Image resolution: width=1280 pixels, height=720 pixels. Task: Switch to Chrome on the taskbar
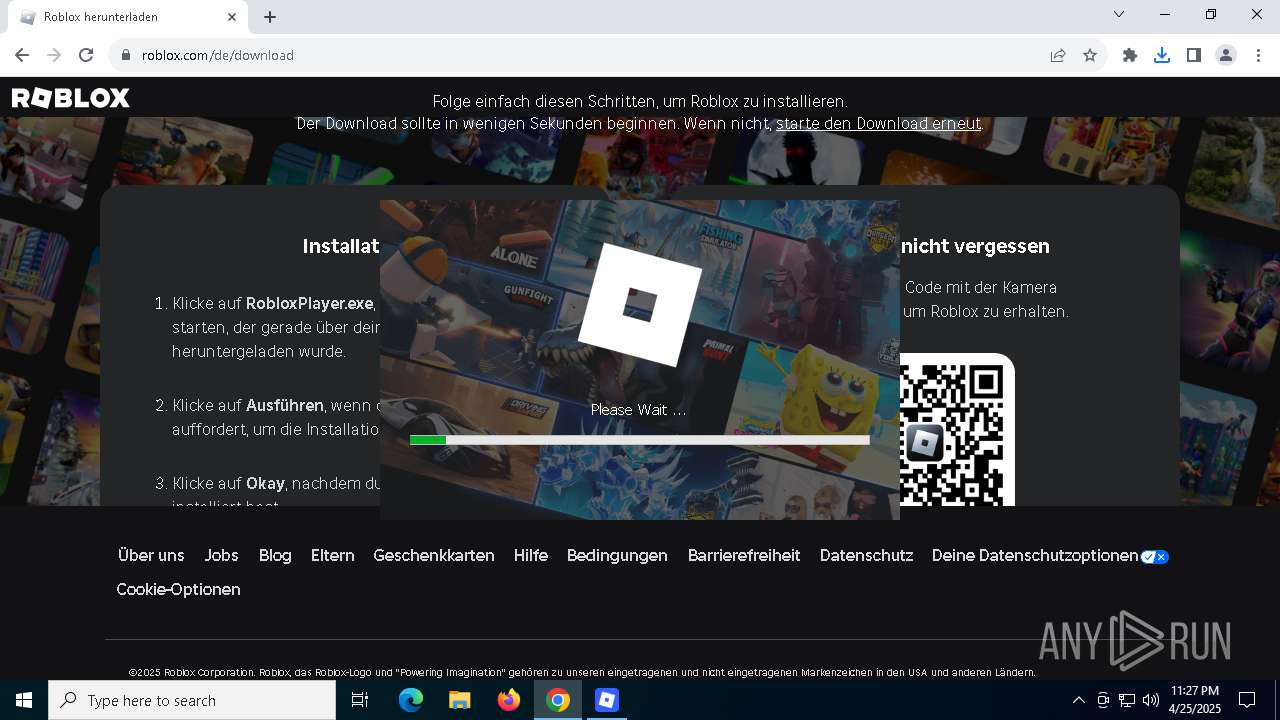pyautogui.click(x=558, y=700)
